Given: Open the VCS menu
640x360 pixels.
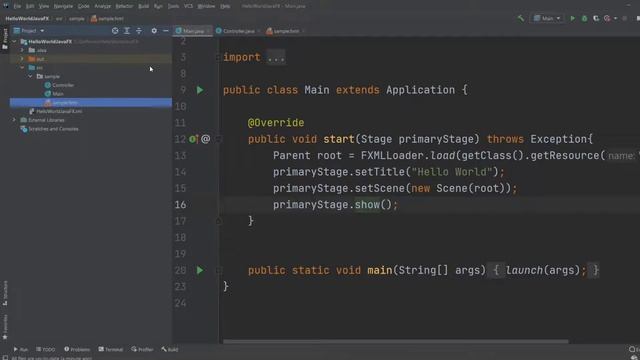Looking at the screenshot, I should [x=188, y=6].
